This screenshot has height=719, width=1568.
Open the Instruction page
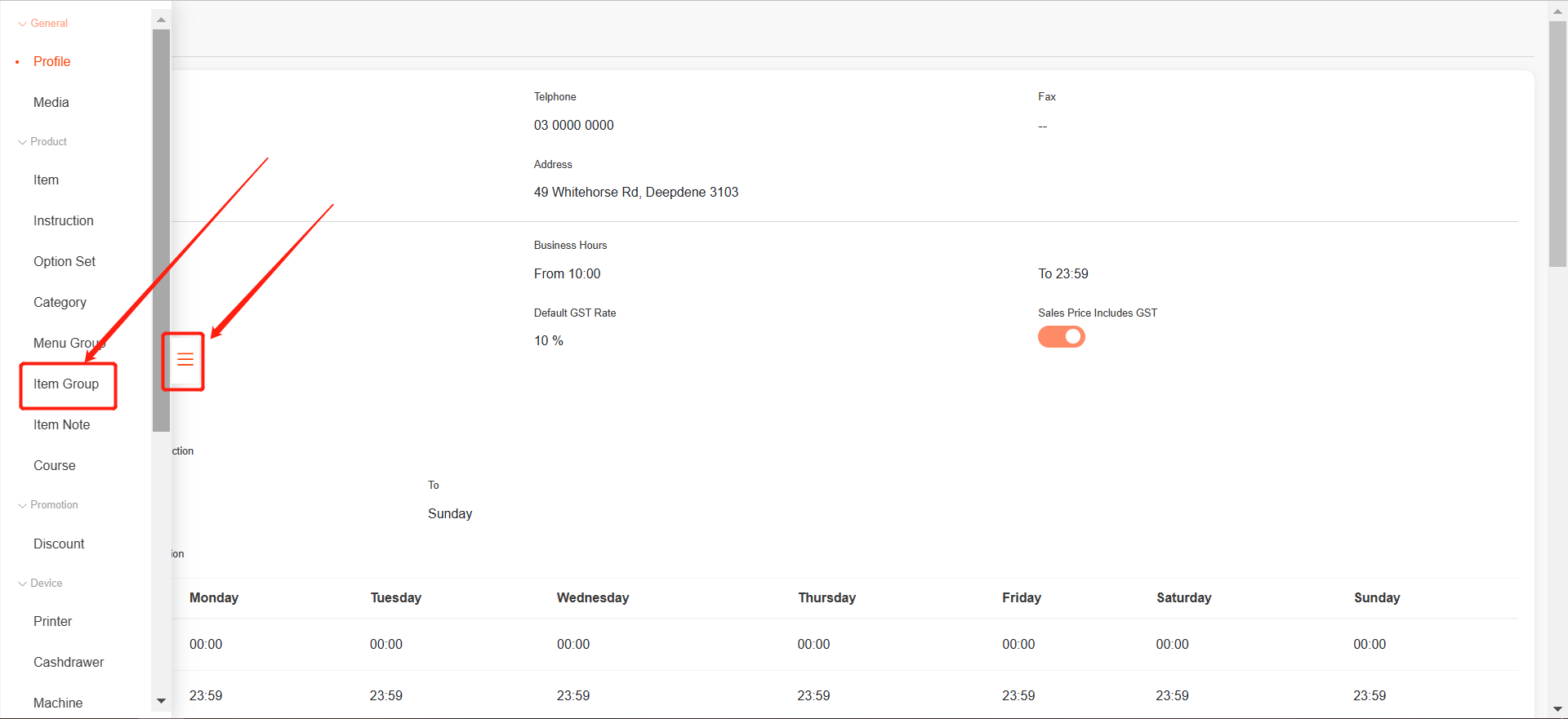click(x=63, y=221)
